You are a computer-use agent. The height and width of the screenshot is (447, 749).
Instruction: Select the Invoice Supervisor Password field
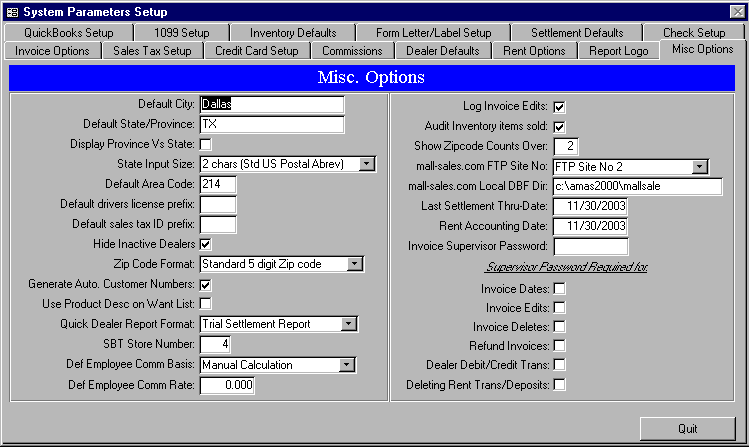click(x=590, y=246)
